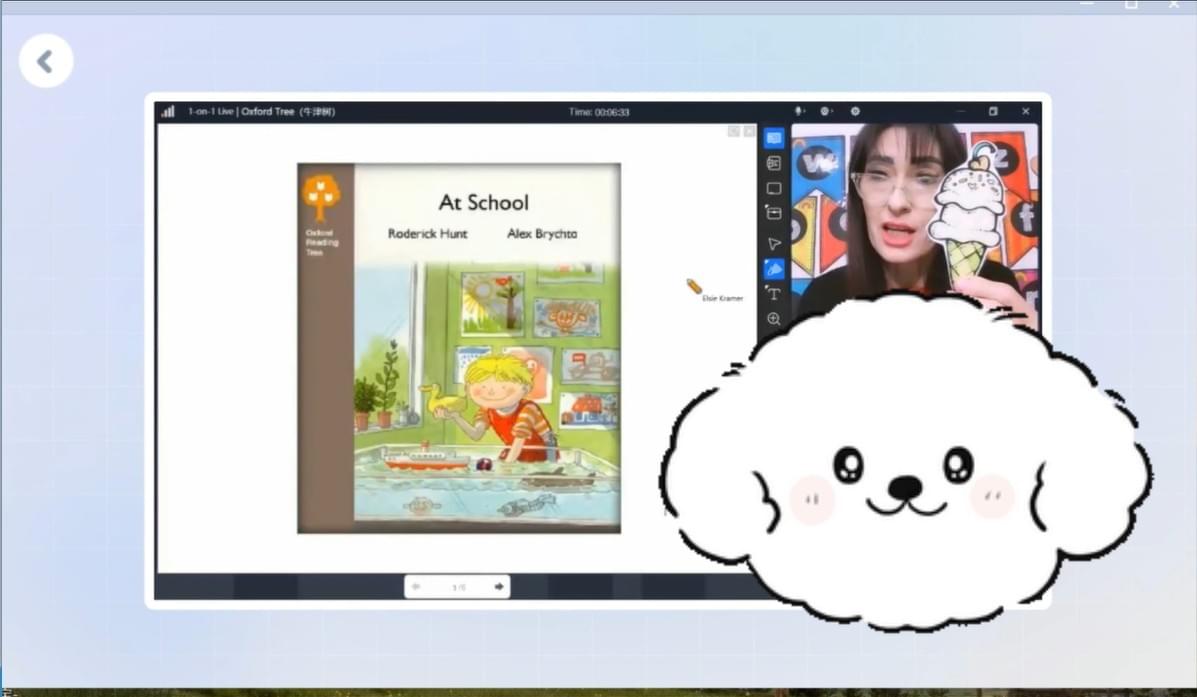This screenshot has width=1197, height=697.
Task: Click the '1-on-1 Live | Oxford Tree' title
Action: 261,111
